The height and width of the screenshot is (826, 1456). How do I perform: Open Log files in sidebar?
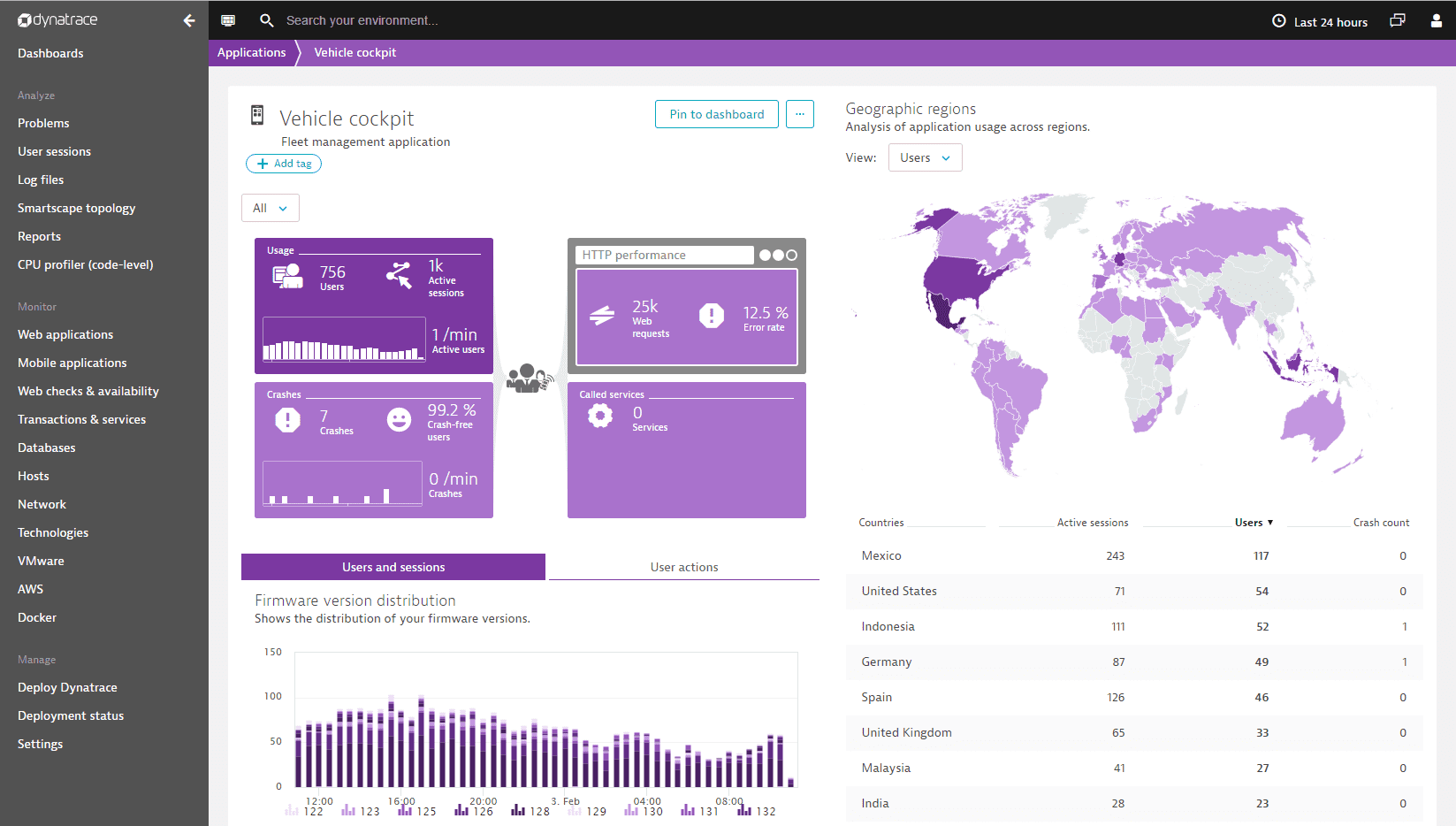click(41, 180)
